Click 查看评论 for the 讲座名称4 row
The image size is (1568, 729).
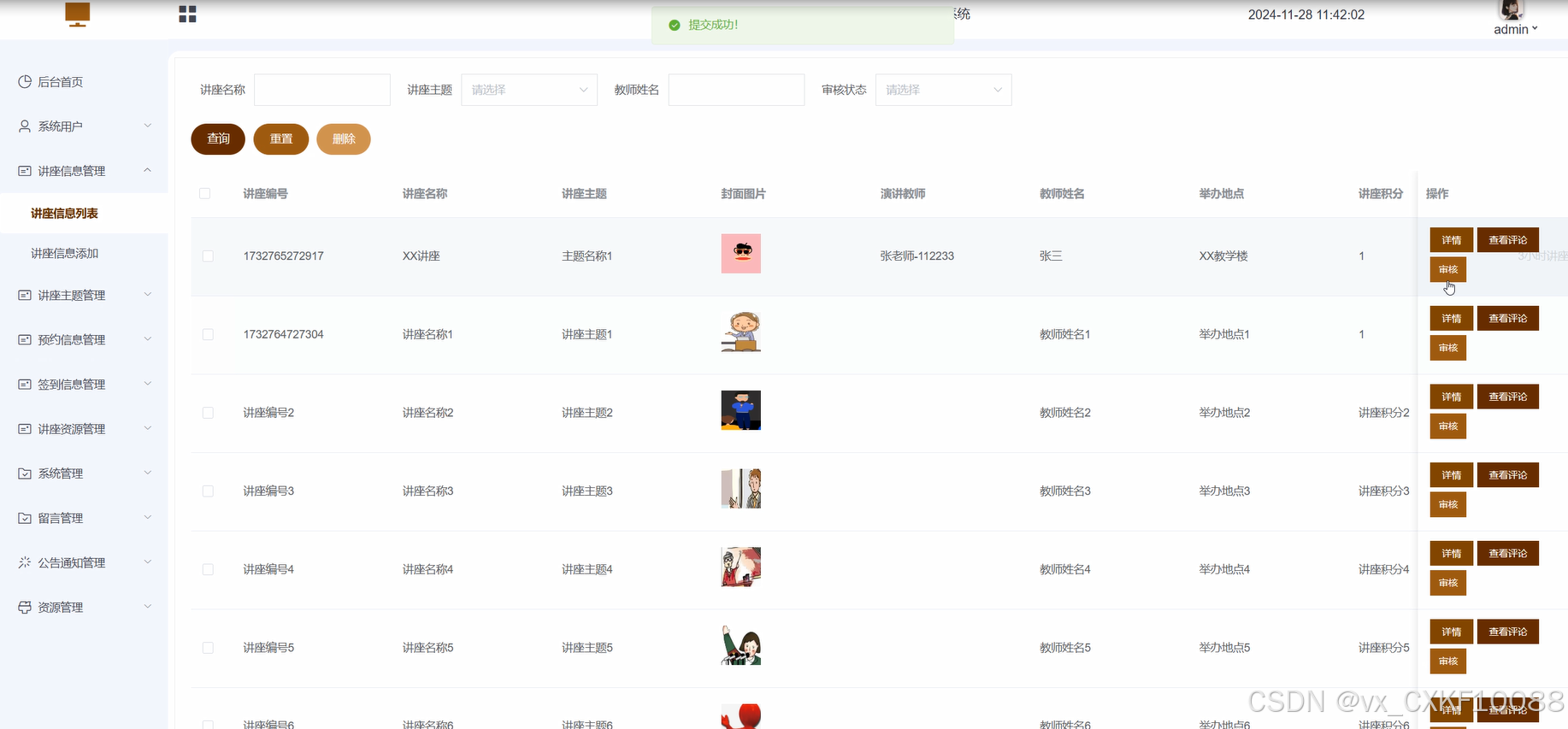1508,553
